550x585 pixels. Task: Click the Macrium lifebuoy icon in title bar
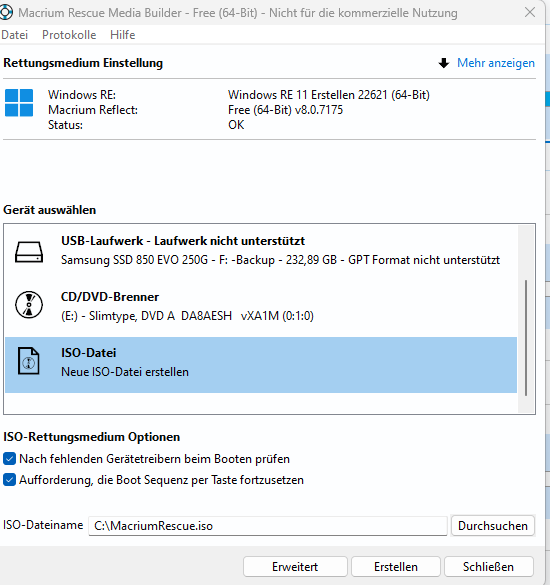click(x=5, y=12)
